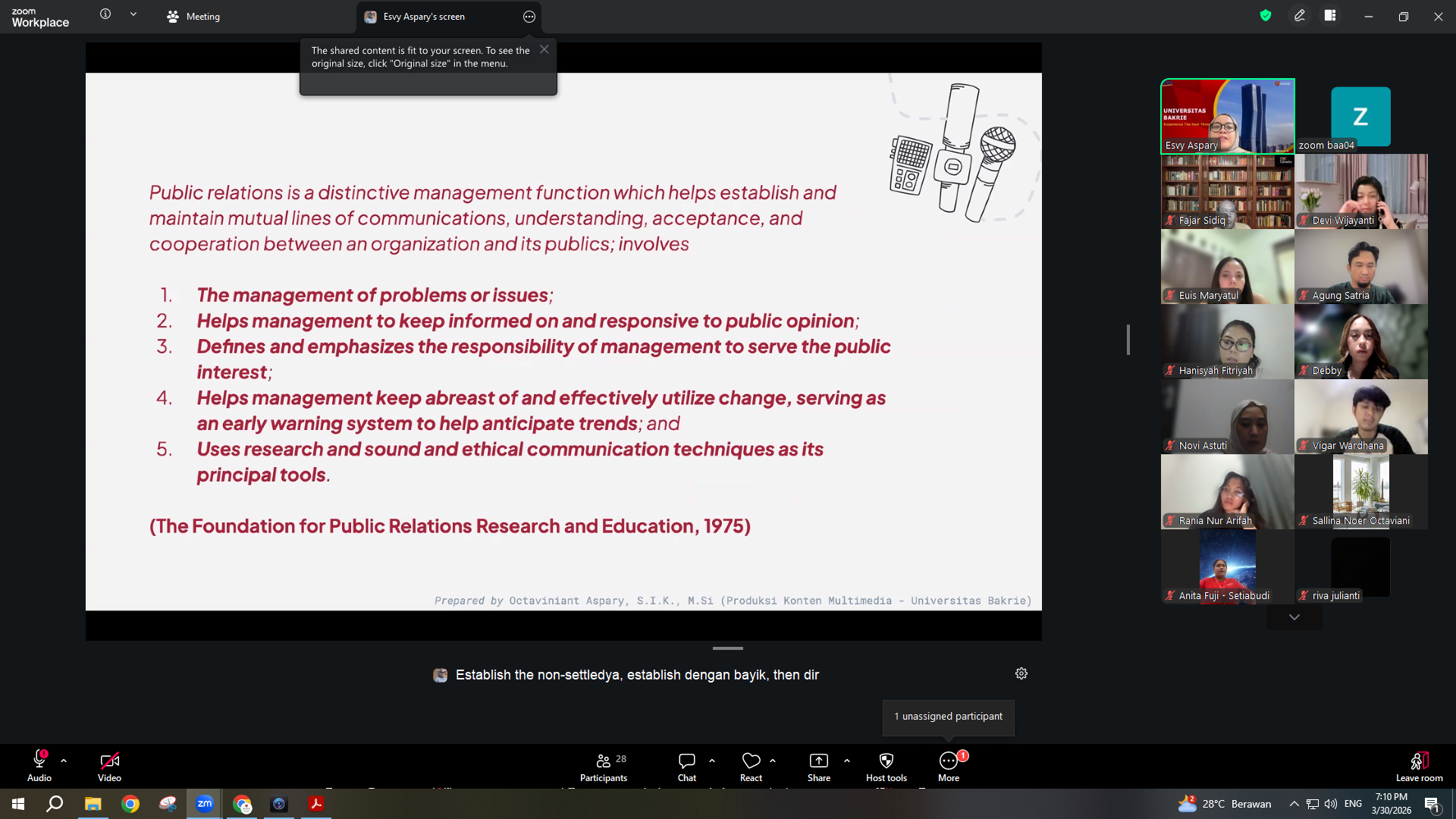Image resolution: width=1456 pixels, height=819 pixels.
Task: Select Fajar Sidiq's video thumbnail
Action: pos(1228,191)
